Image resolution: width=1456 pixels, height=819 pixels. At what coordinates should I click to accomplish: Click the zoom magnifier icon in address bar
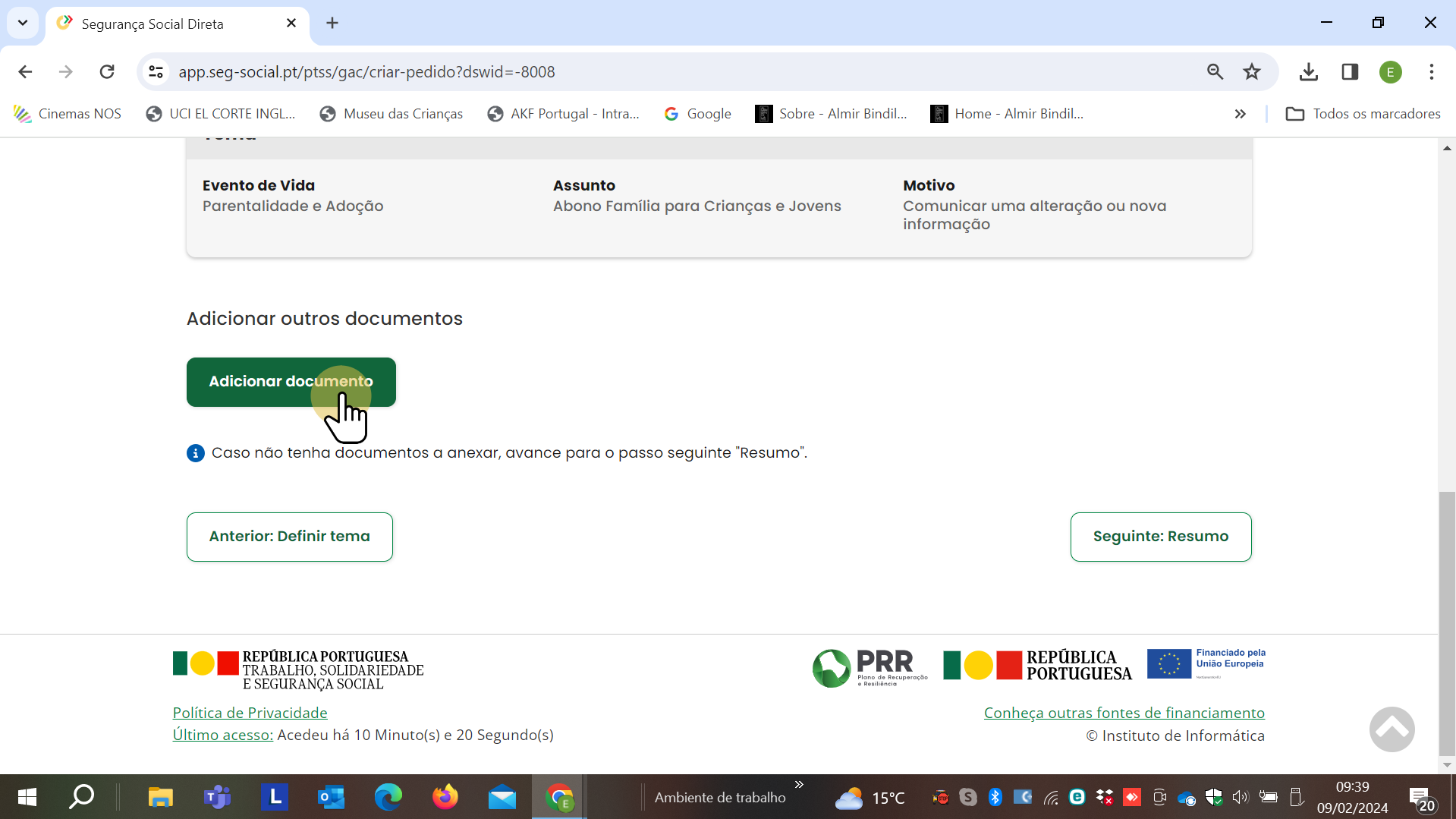[x=1215, y=72]
